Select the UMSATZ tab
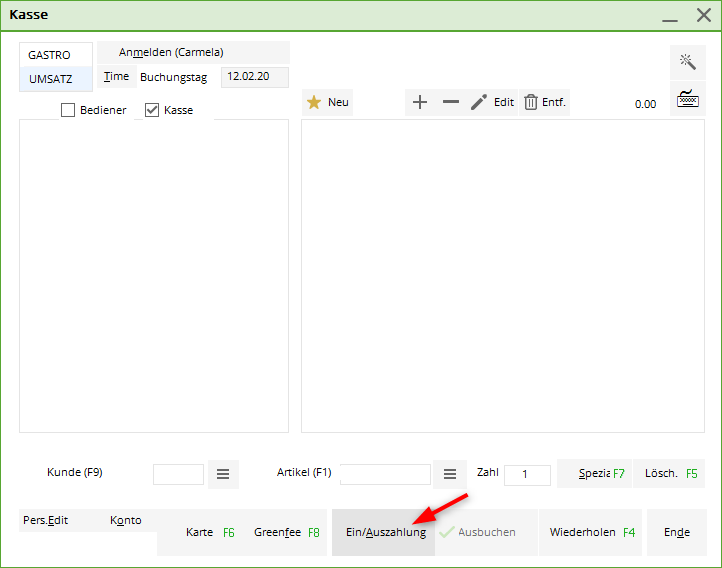Viewport: 722px width, 568px height. (x=51, y=79)
